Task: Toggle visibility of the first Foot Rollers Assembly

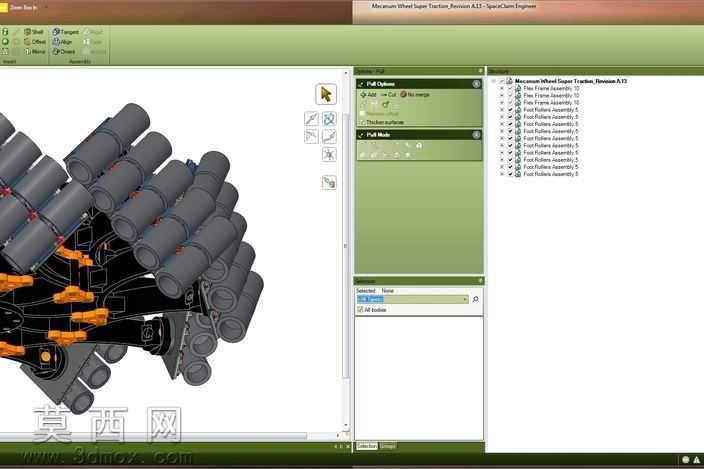Action: (510, 110)
